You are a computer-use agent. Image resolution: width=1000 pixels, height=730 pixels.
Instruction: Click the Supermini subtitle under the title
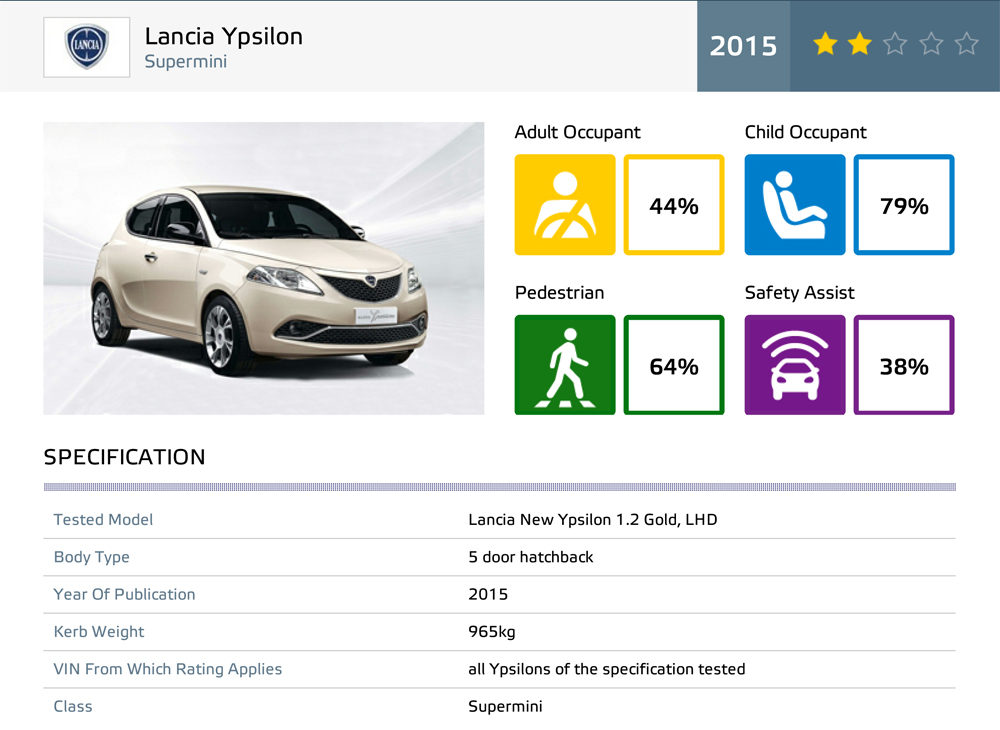click(186, 62)
